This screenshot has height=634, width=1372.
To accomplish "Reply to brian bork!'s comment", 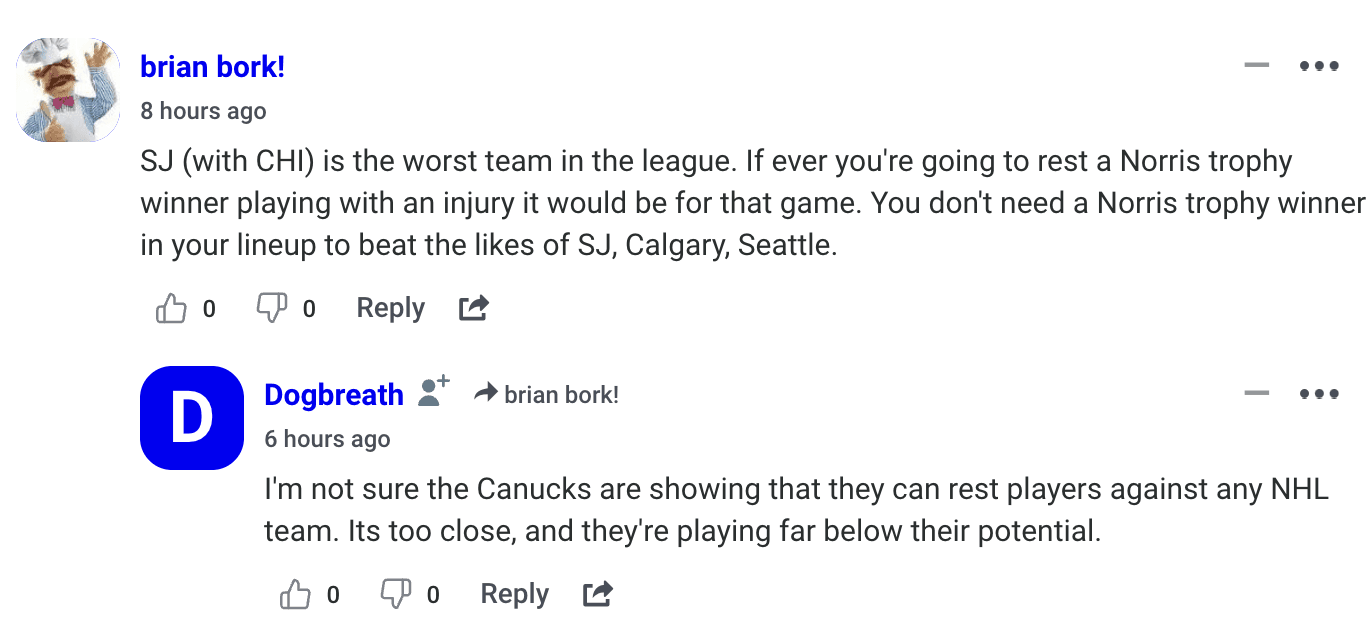I will pos(390,309).
